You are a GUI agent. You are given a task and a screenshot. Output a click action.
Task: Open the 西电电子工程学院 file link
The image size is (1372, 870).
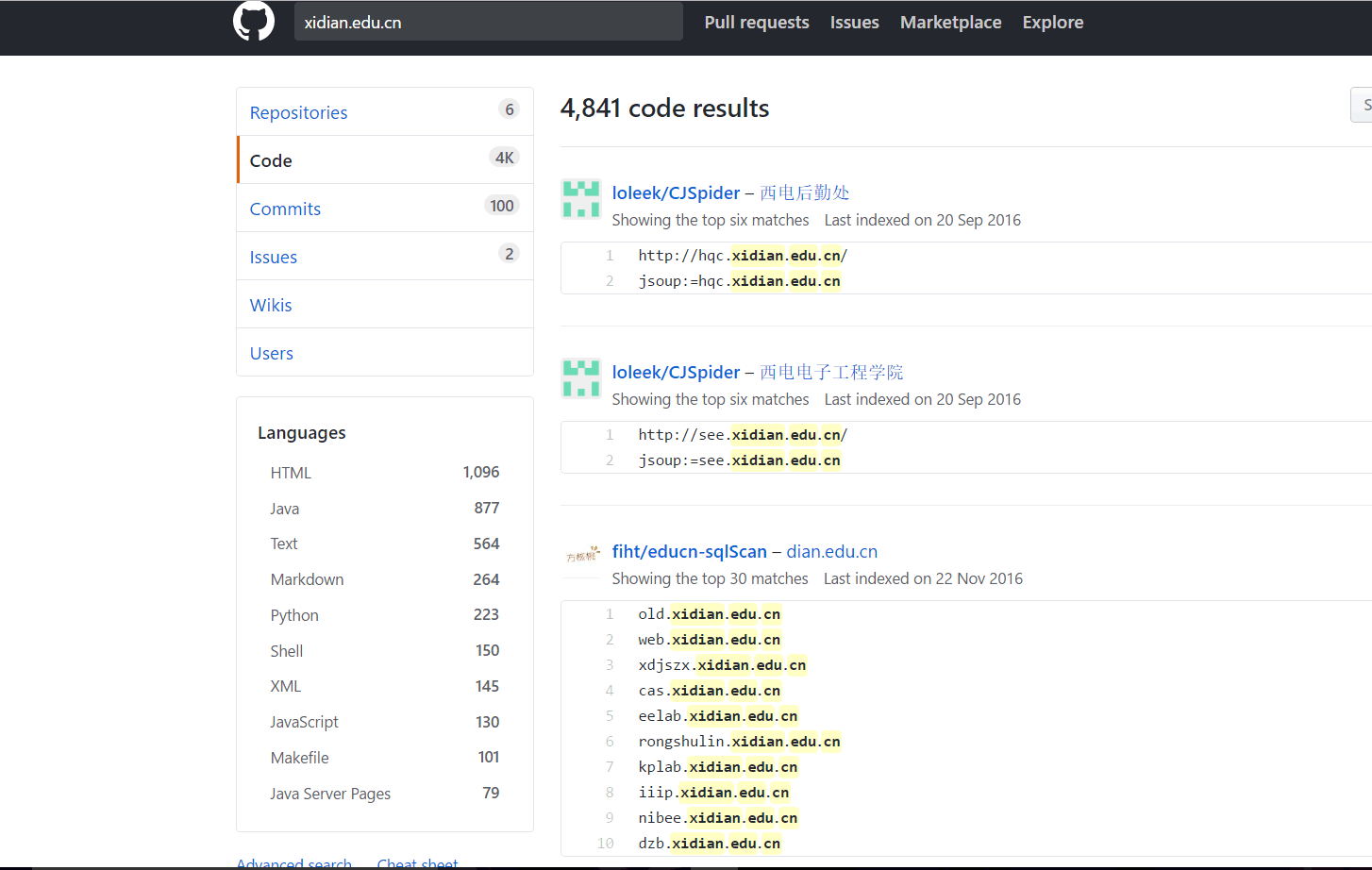coord(831,372)
